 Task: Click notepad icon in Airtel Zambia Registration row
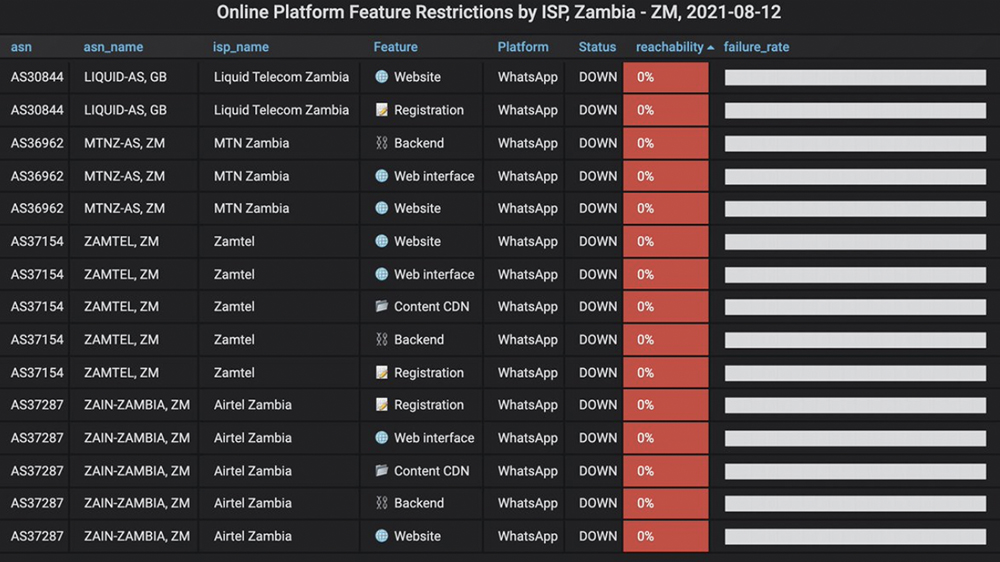(381, 404)
